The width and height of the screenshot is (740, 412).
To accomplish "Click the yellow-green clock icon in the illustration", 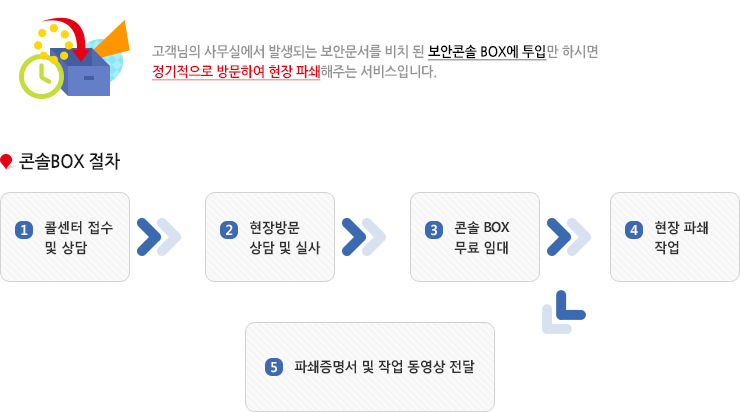I will point(40,75).
